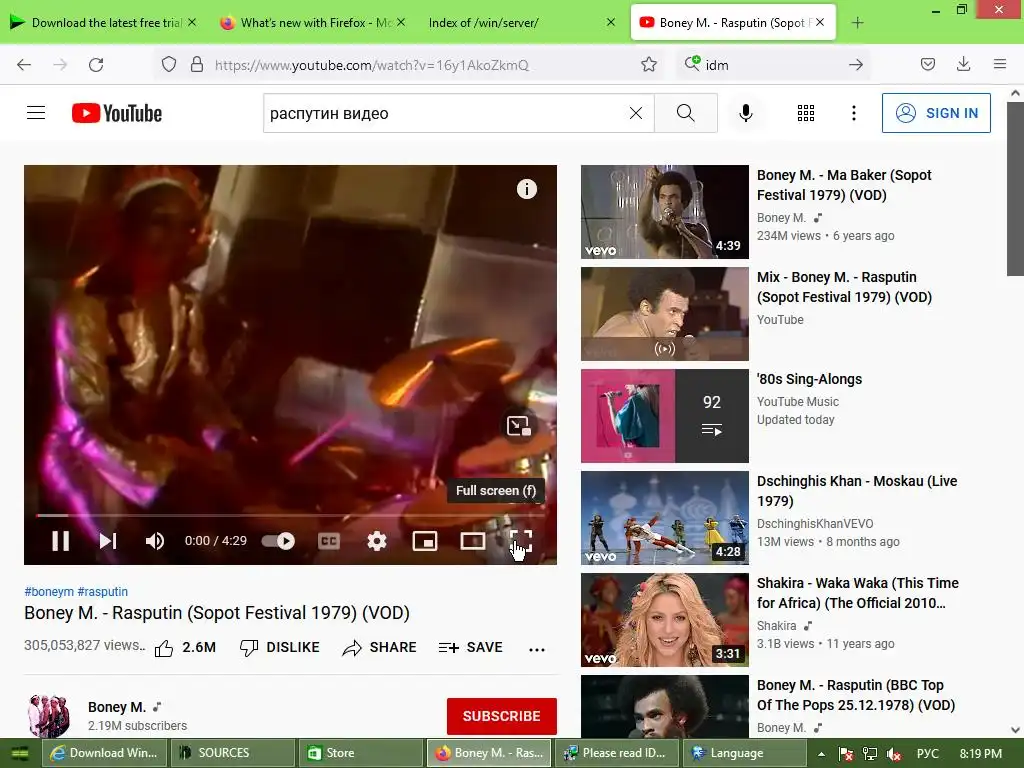Go to the YouTube home logo

tap(117, 113)
